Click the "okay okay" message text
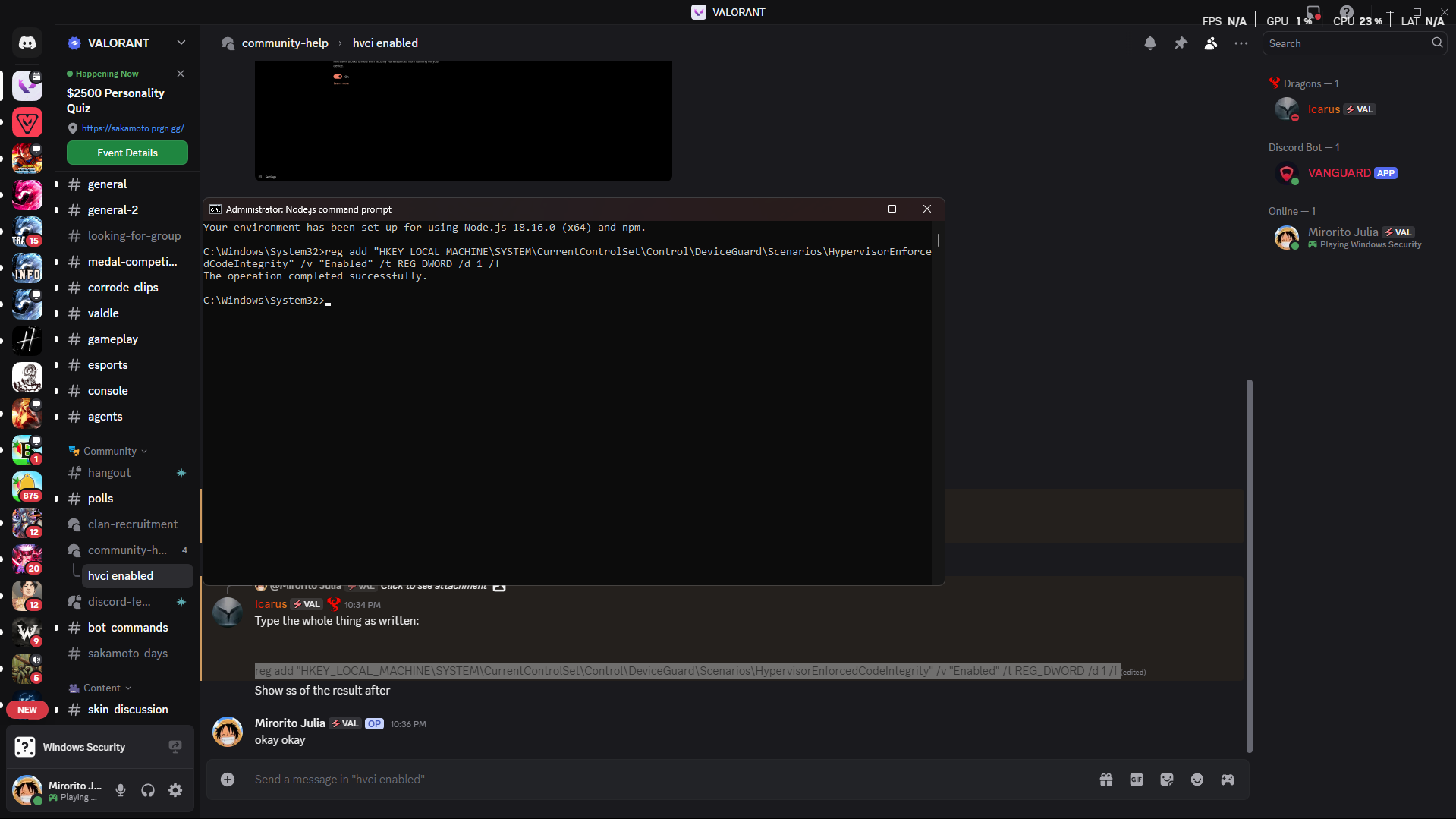The image size is (1456, 819). tap(280, 740)
